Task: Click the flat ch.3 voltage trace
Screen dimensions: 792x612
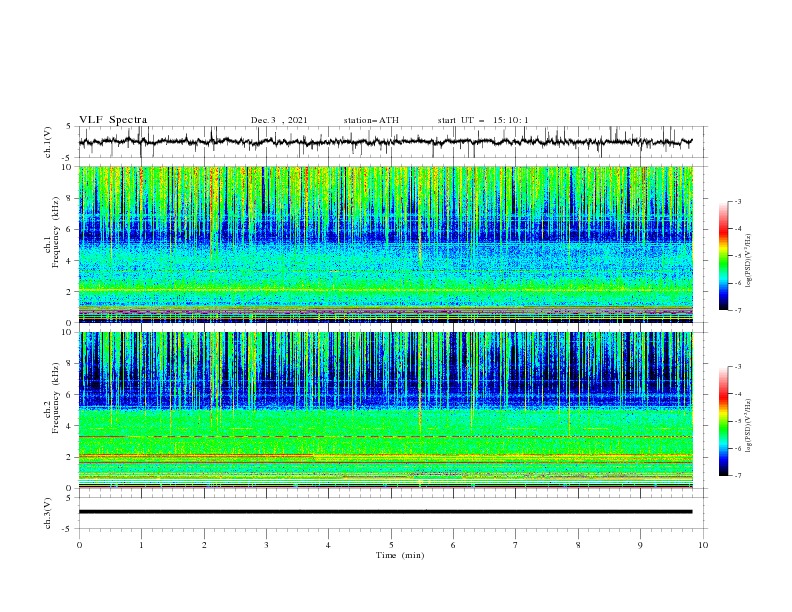Action: (385, 512)
